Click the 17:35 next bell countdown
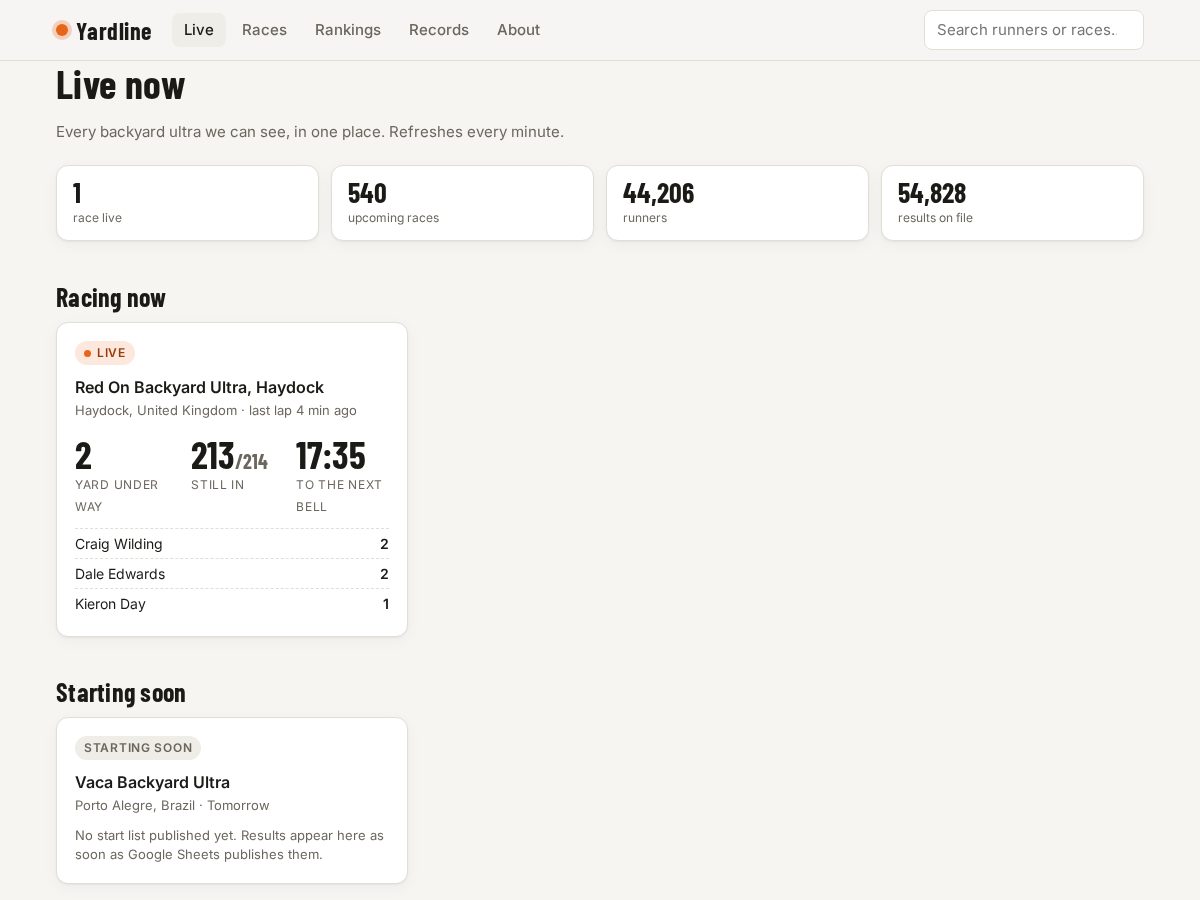This screenshot has width=1200, height=900. [x=331, y=456]
